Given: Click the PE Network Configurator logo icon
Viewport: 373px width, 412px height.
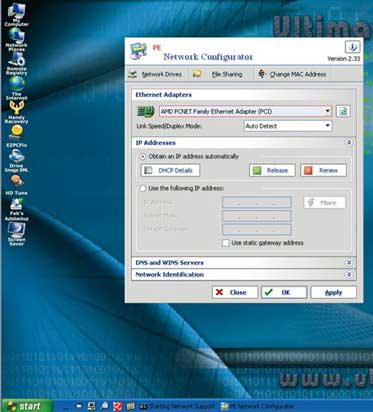Looking at the screenshot, I should point(138,52).
